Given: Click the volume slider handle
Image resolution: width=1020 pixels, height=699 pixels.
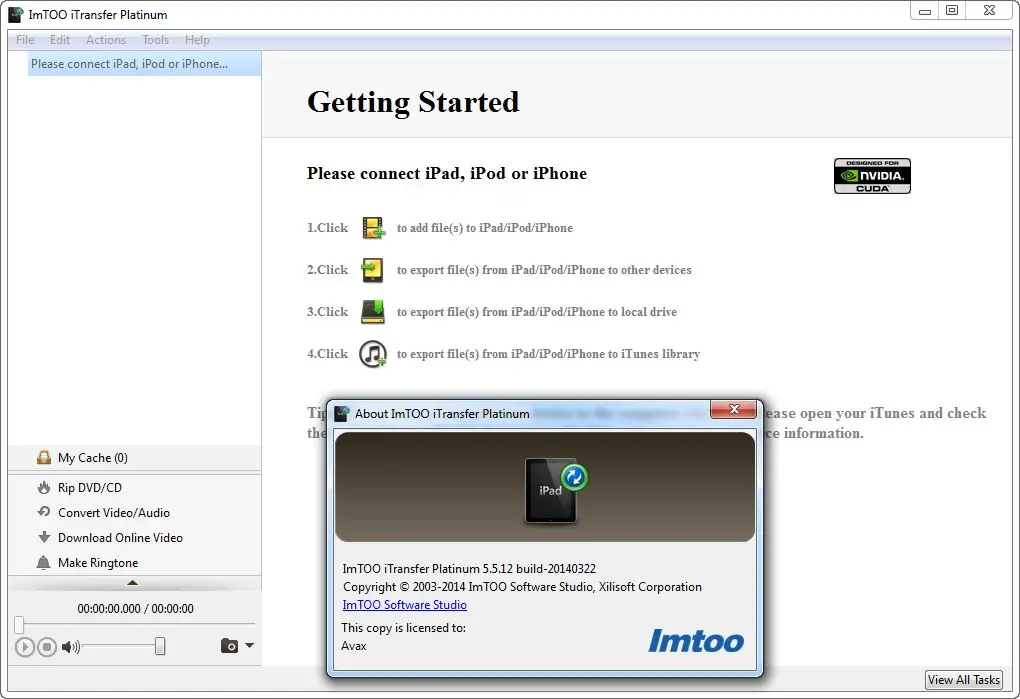Looking at the screenshot, I should tap(160, 646).
